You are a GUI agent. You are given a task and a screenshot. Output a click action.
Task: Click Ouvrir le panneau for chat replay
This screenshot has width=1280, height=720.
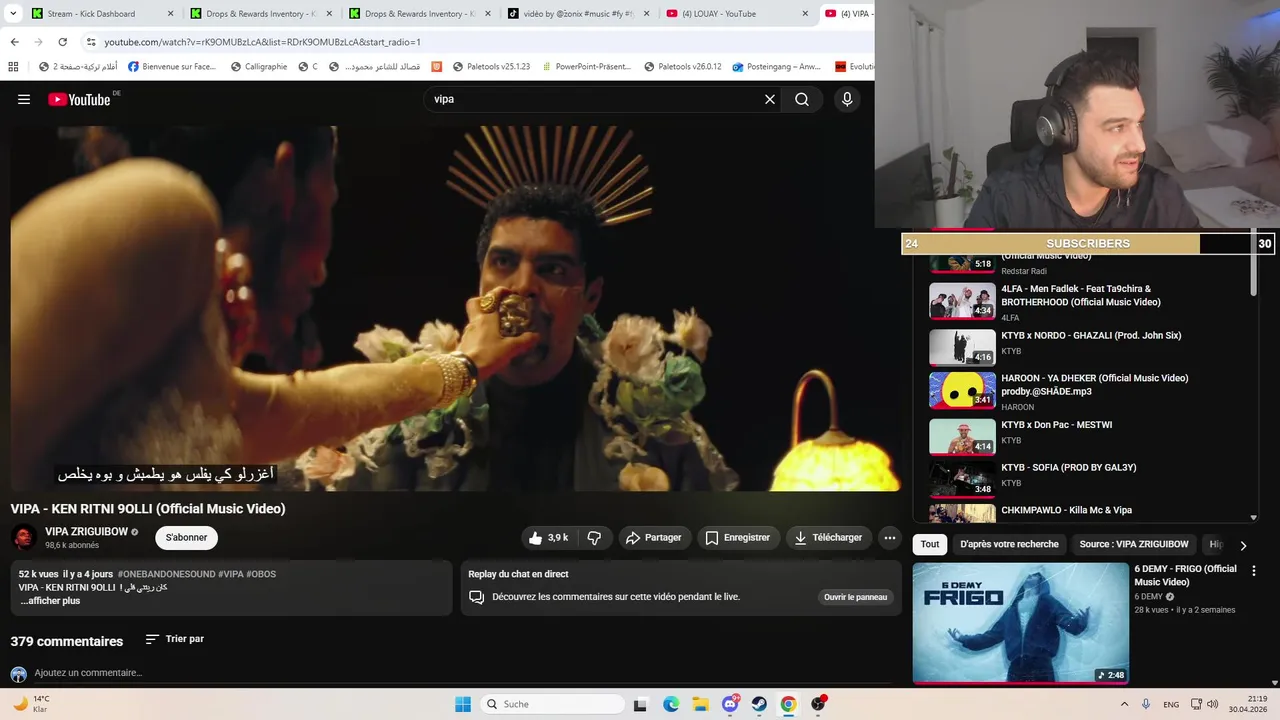(855, 597)
